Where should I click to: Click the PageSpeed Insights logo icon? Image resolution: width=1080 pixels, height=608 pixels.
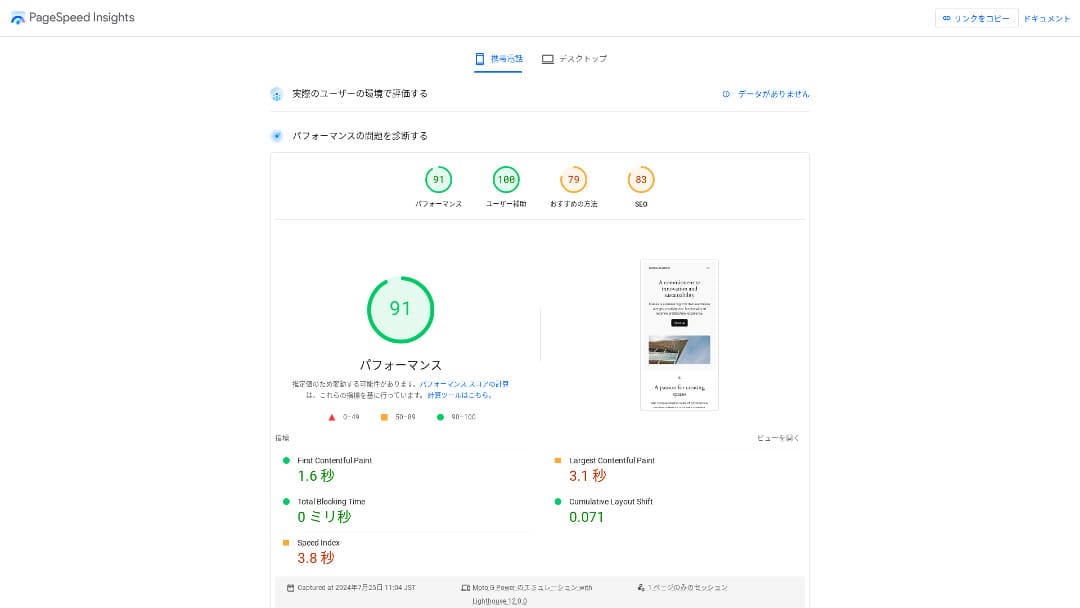(x=18, y=18)
